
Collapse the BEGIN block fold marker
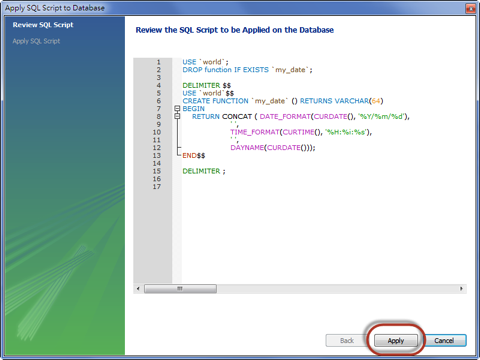tap(177, 108)
